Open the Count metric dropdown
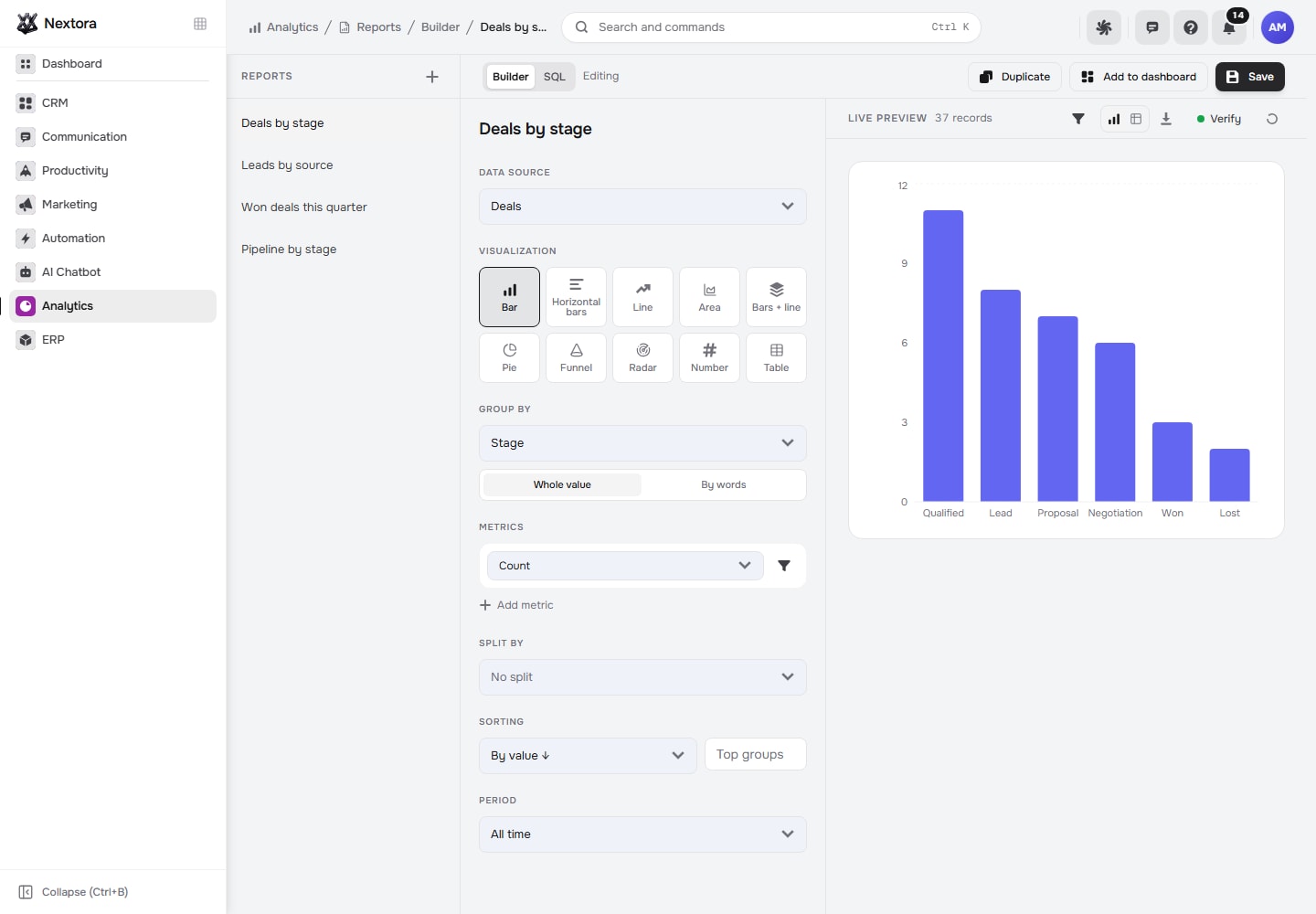 [x=625, y=566]
